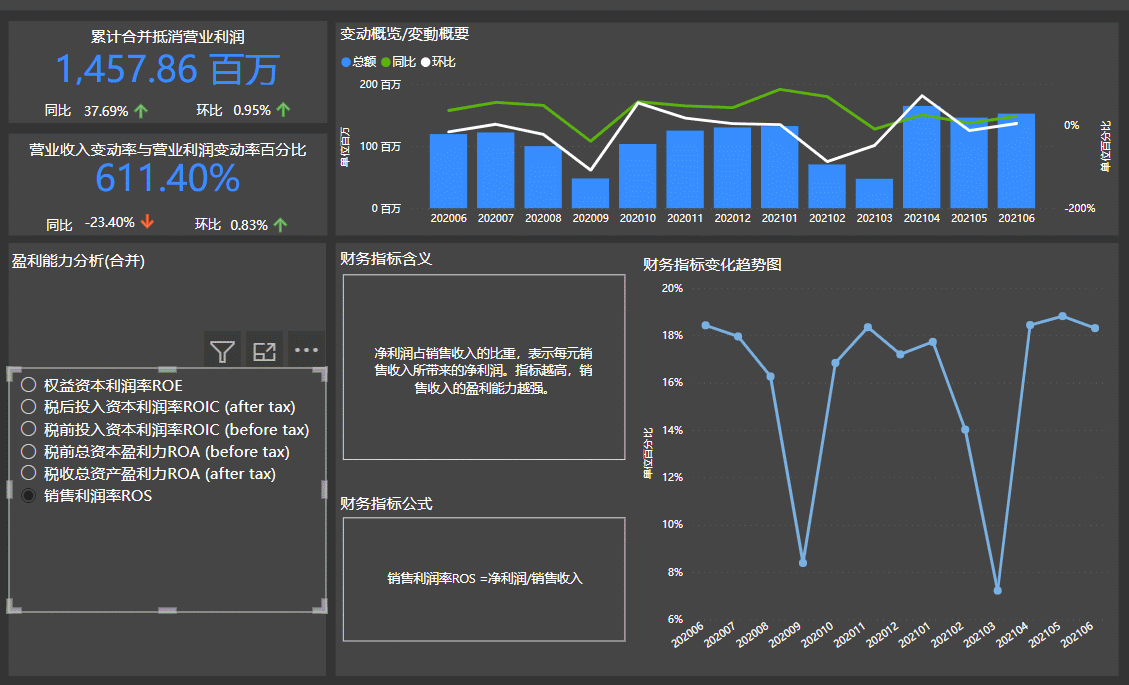The height and width of the screenshot is (685, 1129).
Task: Click the 202106 bar in overview chart
Action: (x=1016, y=161)
